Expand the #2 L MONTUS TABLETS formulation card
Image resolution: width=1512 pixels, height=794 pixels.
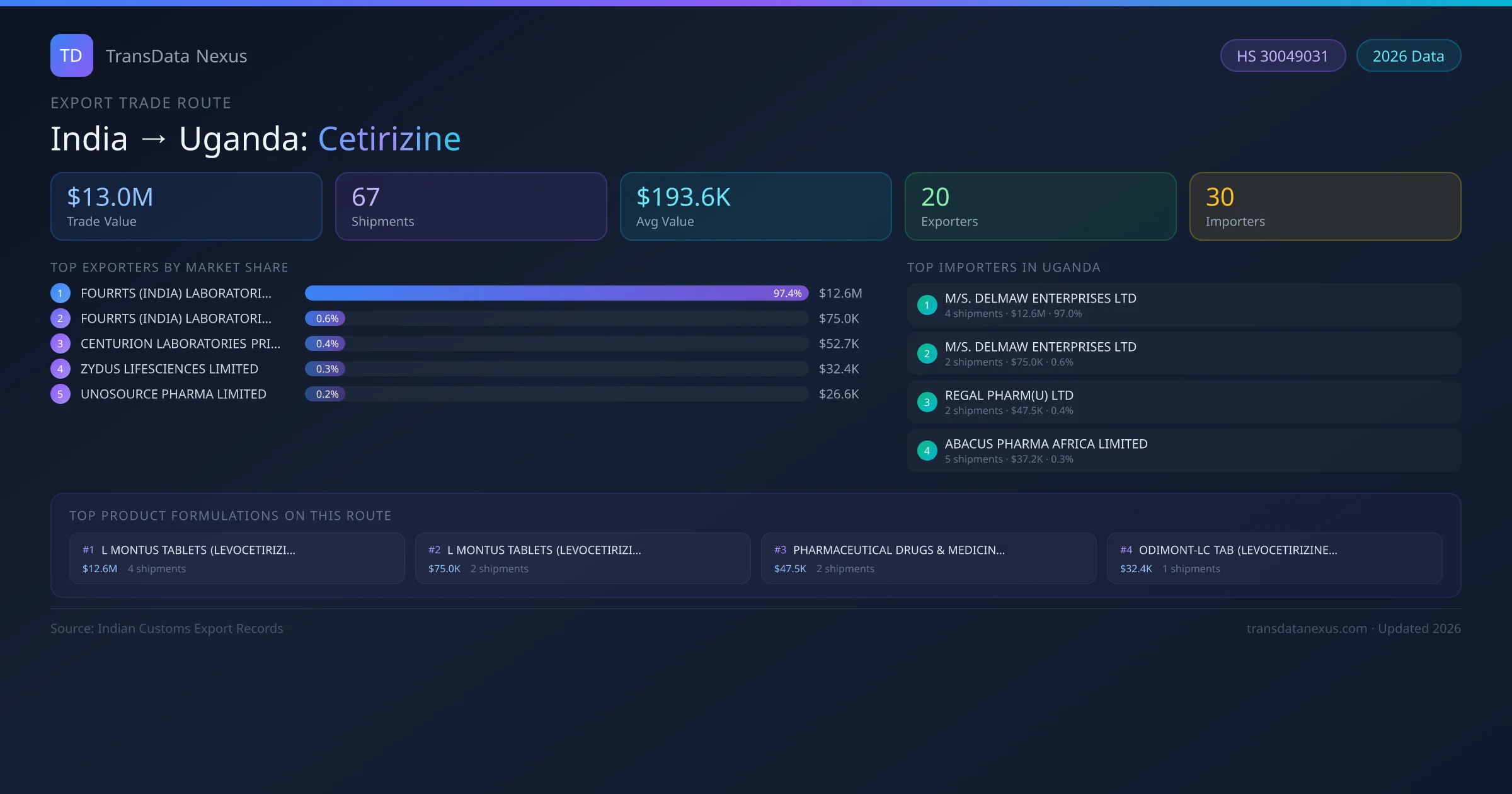[582, 558]
